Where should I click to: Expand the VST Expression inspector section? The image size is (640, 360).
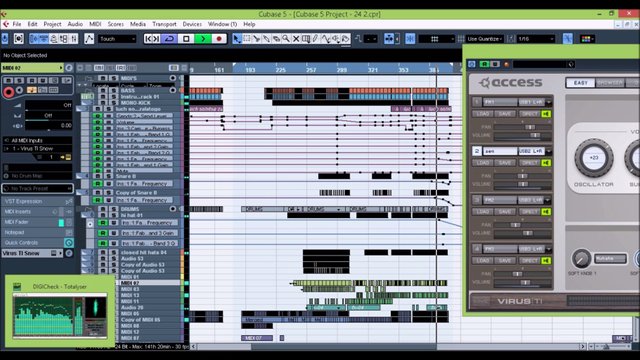[37, 201]
